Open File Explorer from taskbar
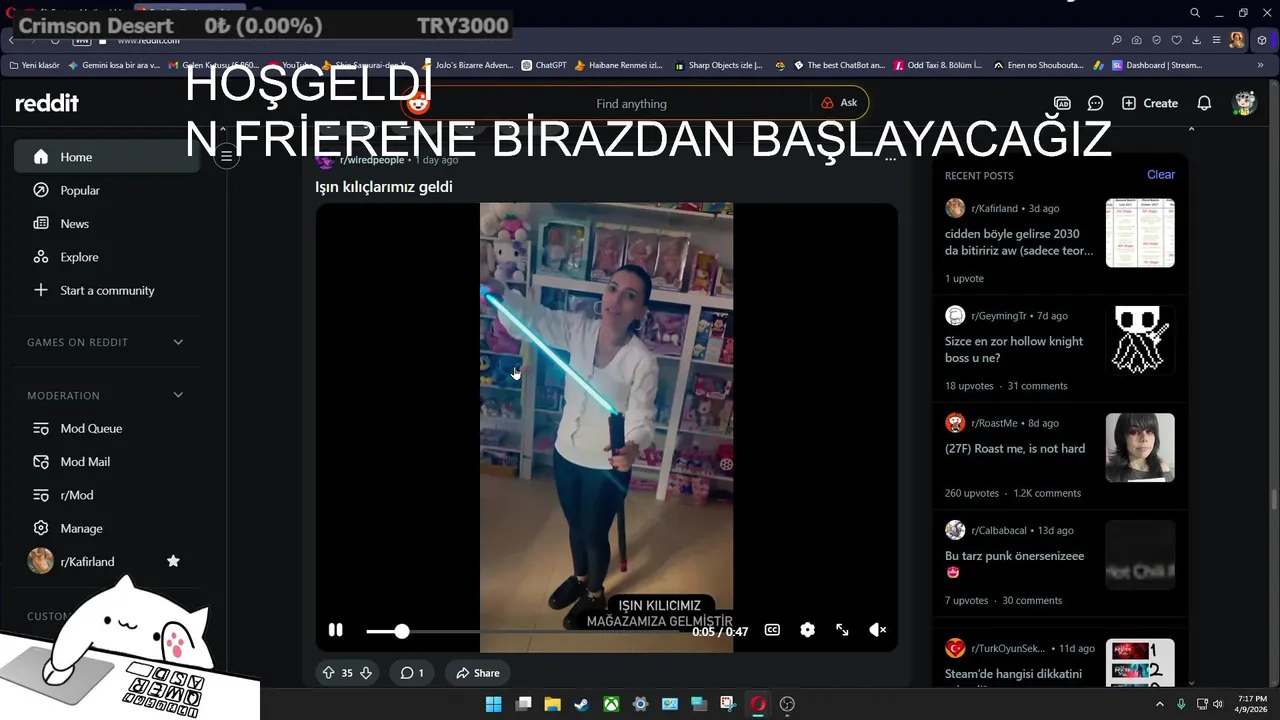1280x720 pixels. pos(552,704)
